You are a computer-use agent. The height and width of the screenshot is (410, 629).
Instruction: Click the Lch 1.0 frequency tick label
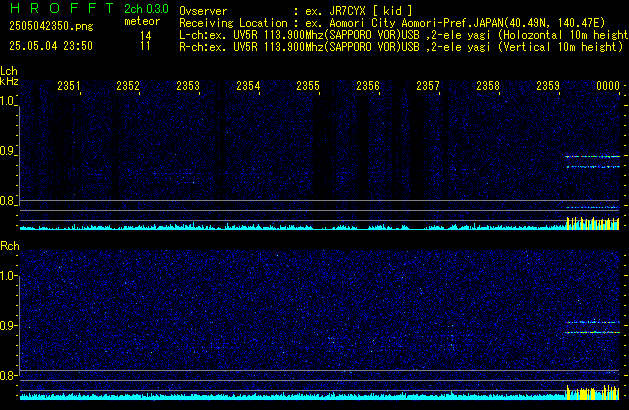pos(7,101)
